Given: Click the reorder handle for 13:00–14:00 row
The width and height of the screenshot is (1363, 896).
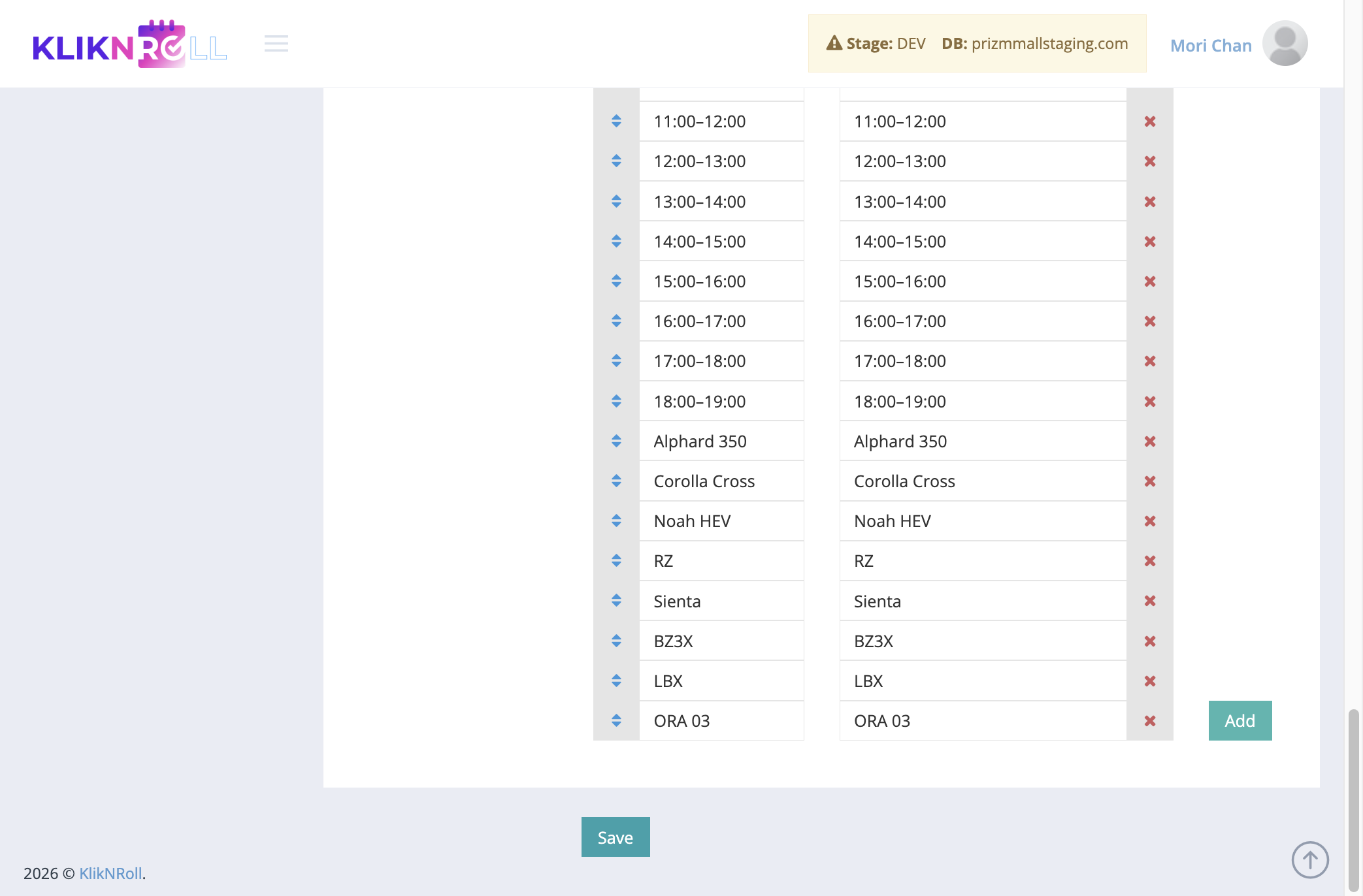Looking at the screenshot, I should pos(616,202).
